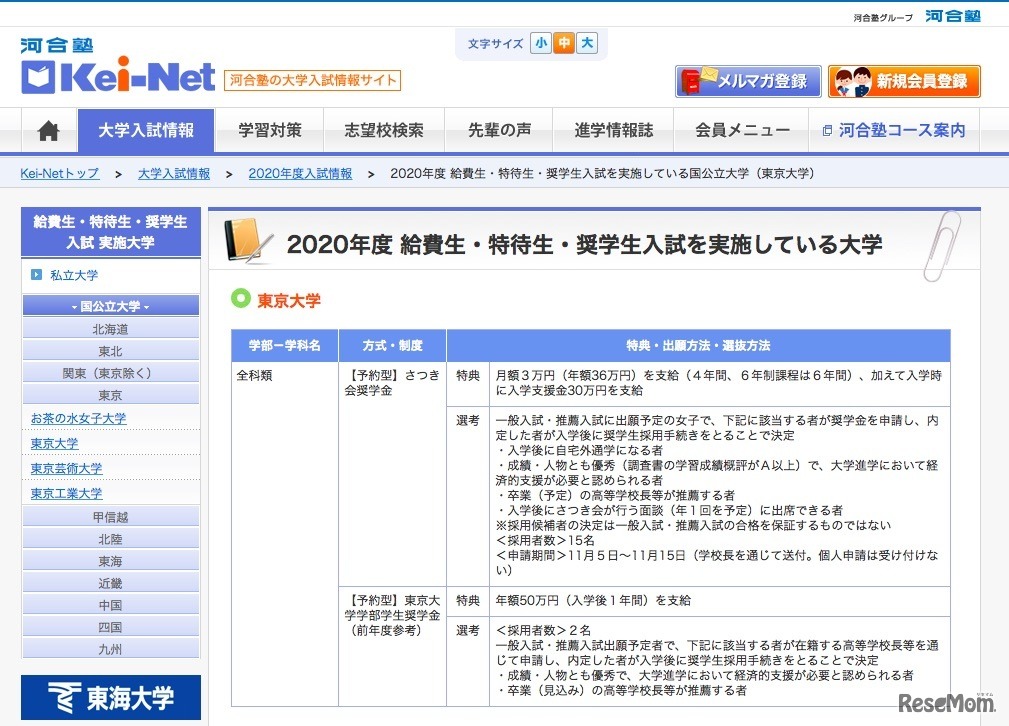Screen dimensions: 1009x726
Task: Open the 学習対策 tab
Action: (270, 131)
